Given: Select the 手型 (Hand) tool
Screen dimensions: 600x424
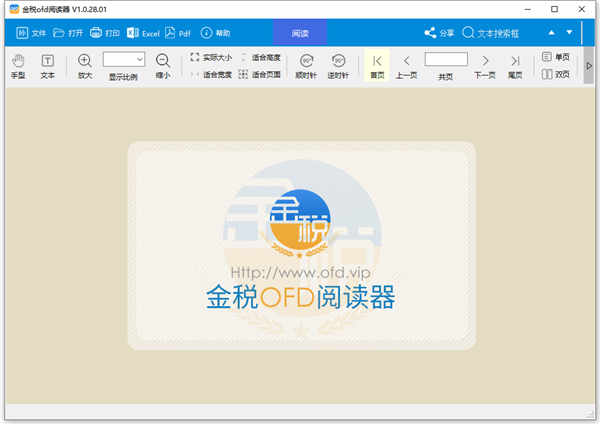Looking at the screenshot, I should tap(18, 66).
